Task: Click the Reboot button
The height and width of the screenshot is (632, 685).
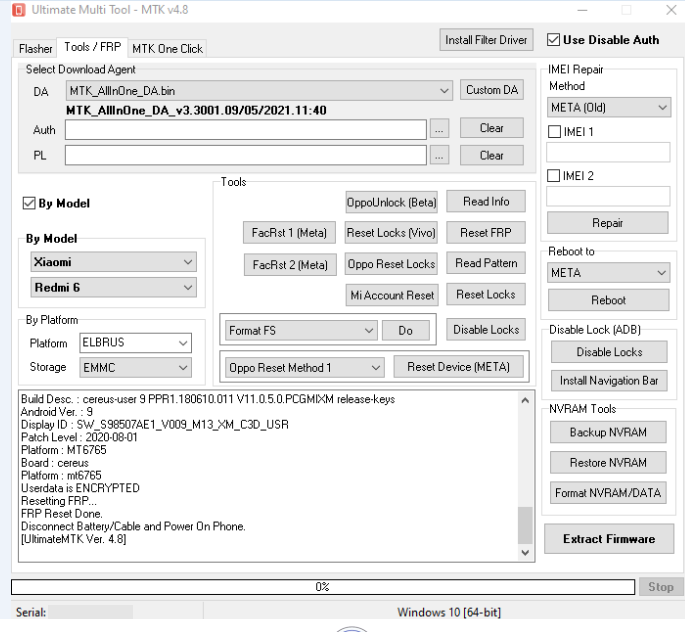Action: coord(609,300)
